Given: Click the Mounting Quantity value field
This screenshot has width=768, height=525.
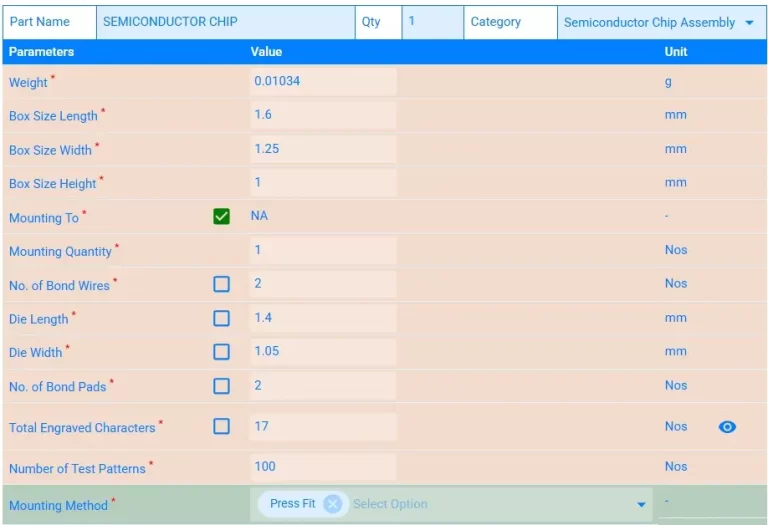Looking at the screenshot, I should (x=323, y=250).
